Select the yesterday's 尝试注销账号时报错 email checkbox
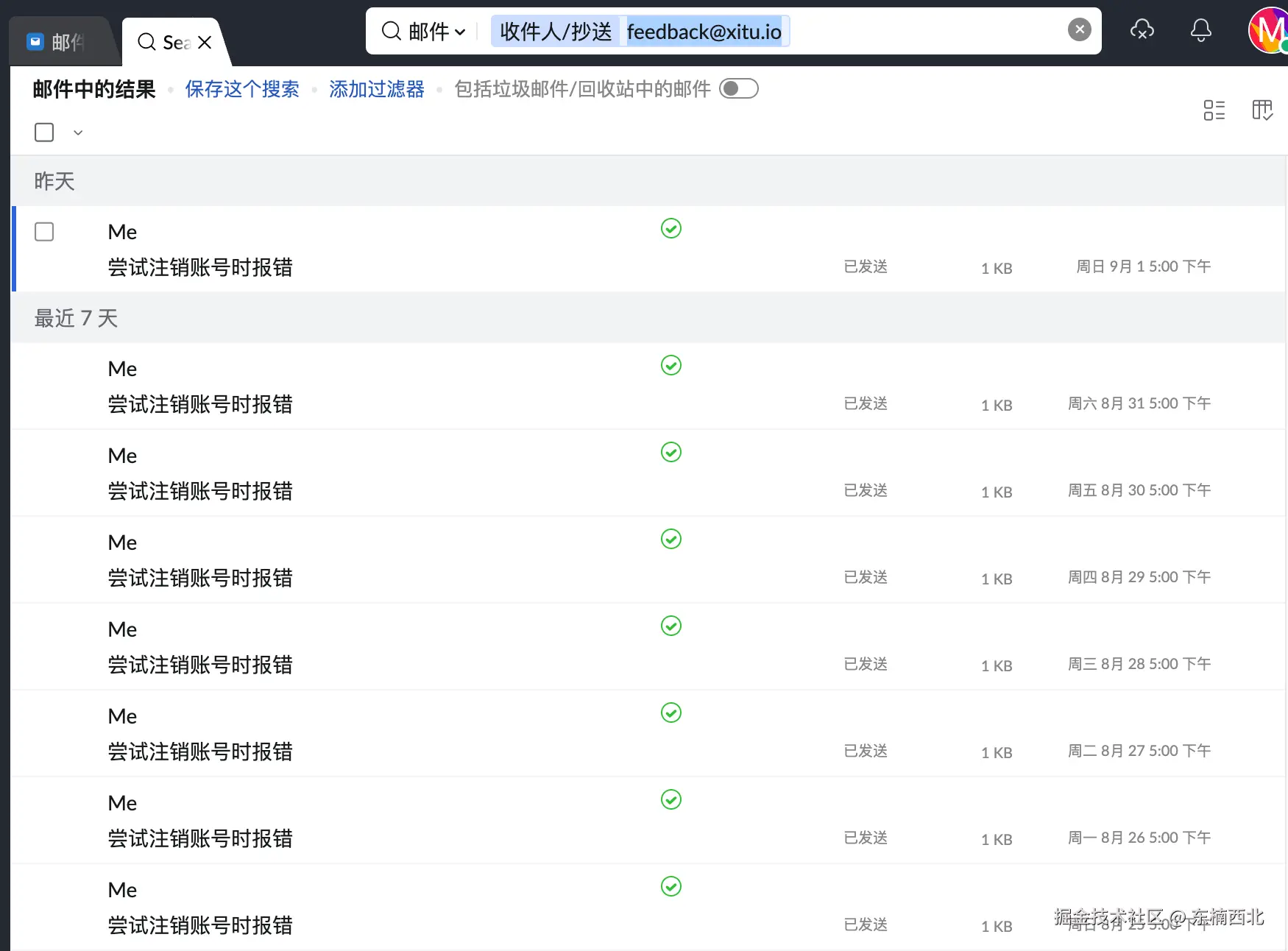 (43, 232)
